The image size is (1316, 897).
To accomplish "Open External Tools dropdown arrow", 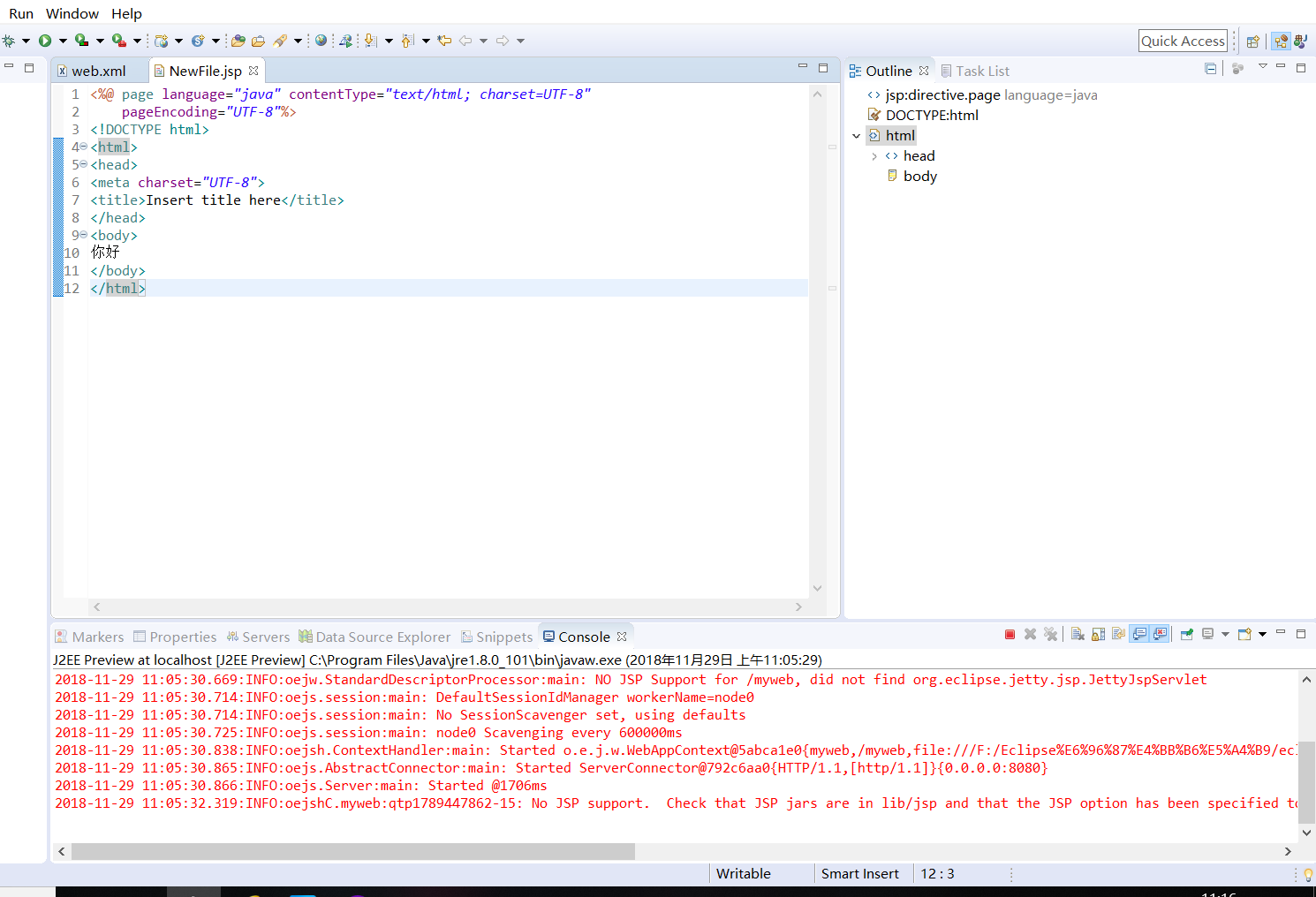I will [x=137, y=41].
